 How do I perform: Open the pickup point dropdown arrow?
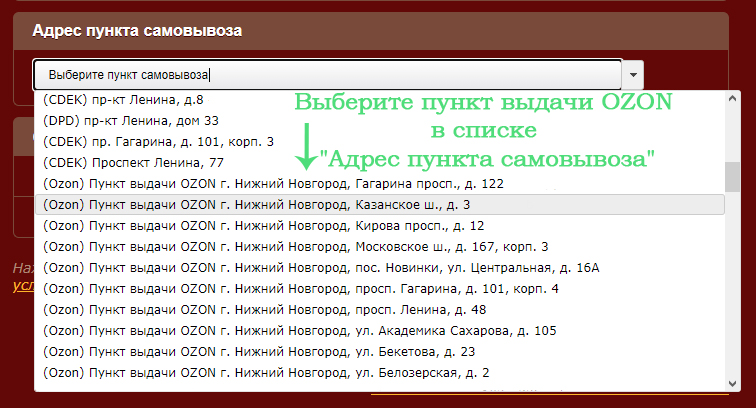633,75
